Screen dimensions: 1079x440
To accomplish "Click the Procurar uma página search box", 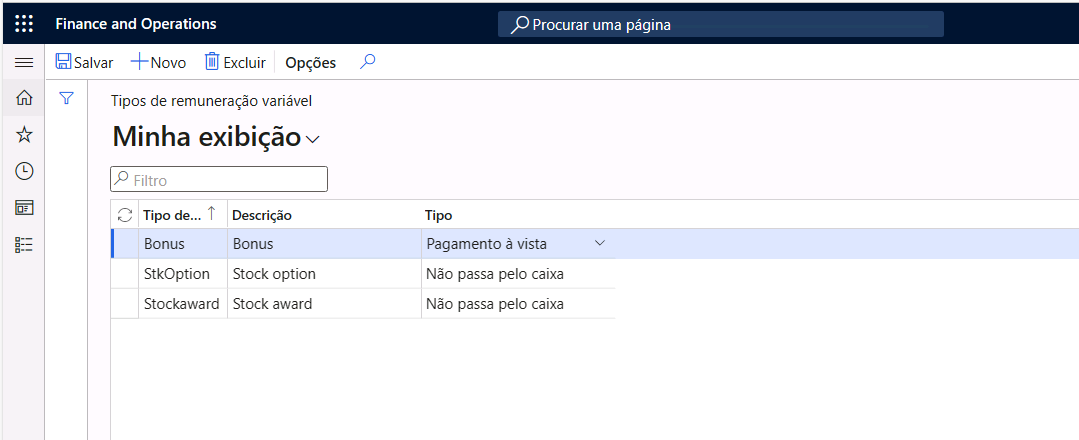I will pyautogui.click(x=720, y=25).
